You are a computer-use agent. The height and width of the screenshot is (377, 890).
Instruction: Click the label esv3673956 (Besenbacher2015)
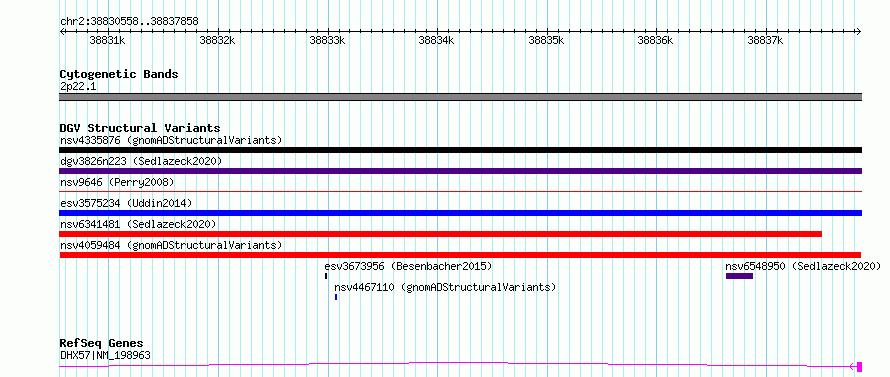tap(408, 266)
